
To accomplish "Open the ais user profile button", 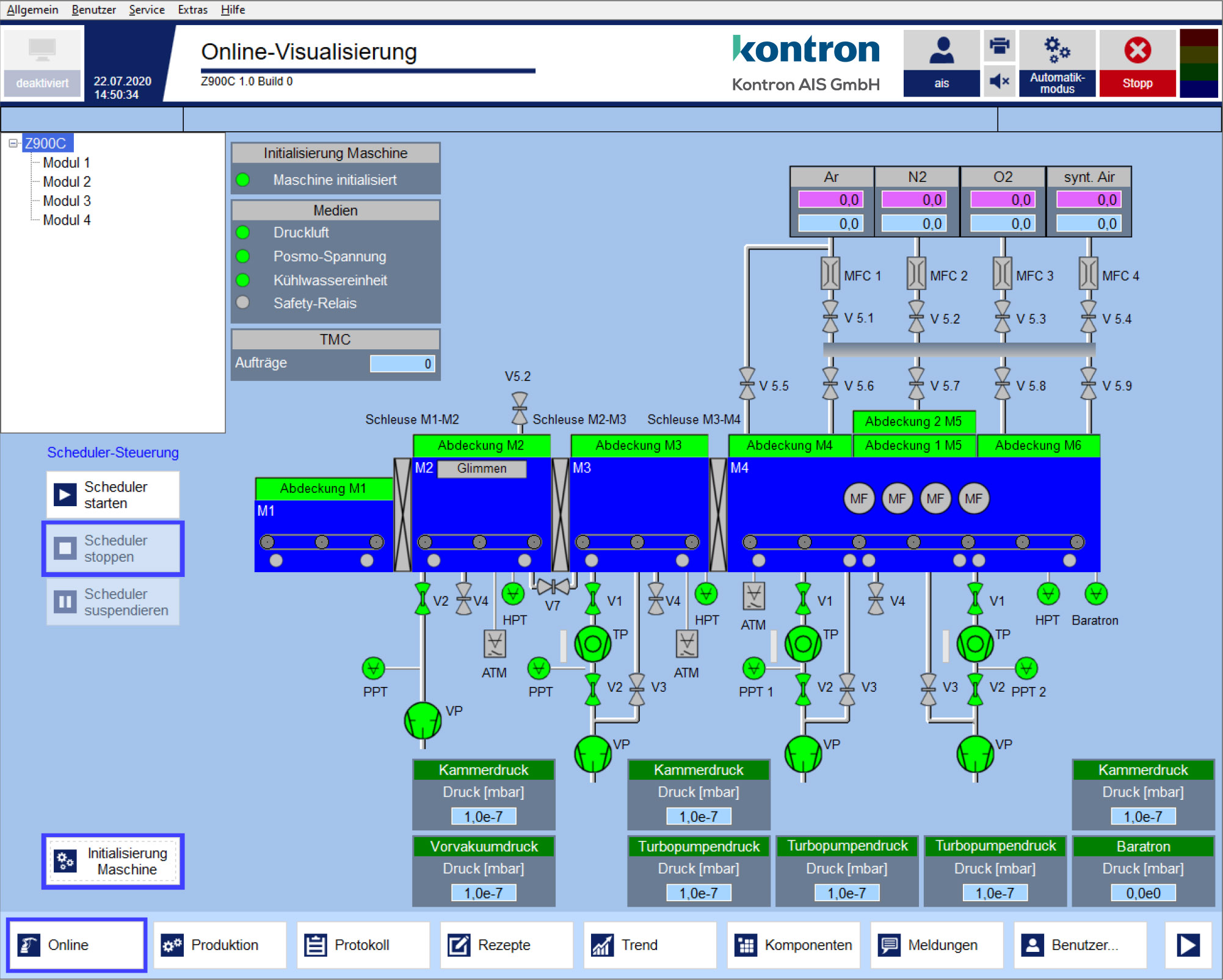I will (941, 64).
